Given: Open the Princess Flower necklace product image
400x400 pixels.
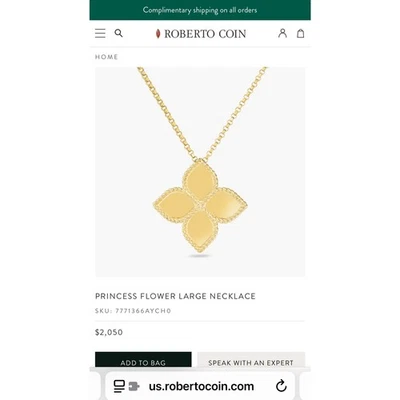Looking at the screenshot, I should [200, 172].
